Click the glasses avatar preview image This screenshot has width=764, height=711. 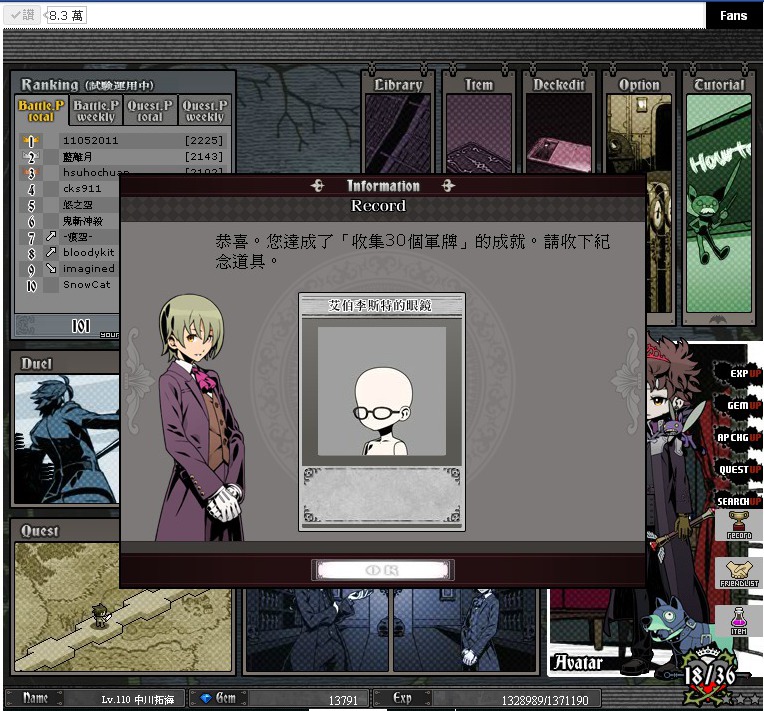tap(382, 391)
